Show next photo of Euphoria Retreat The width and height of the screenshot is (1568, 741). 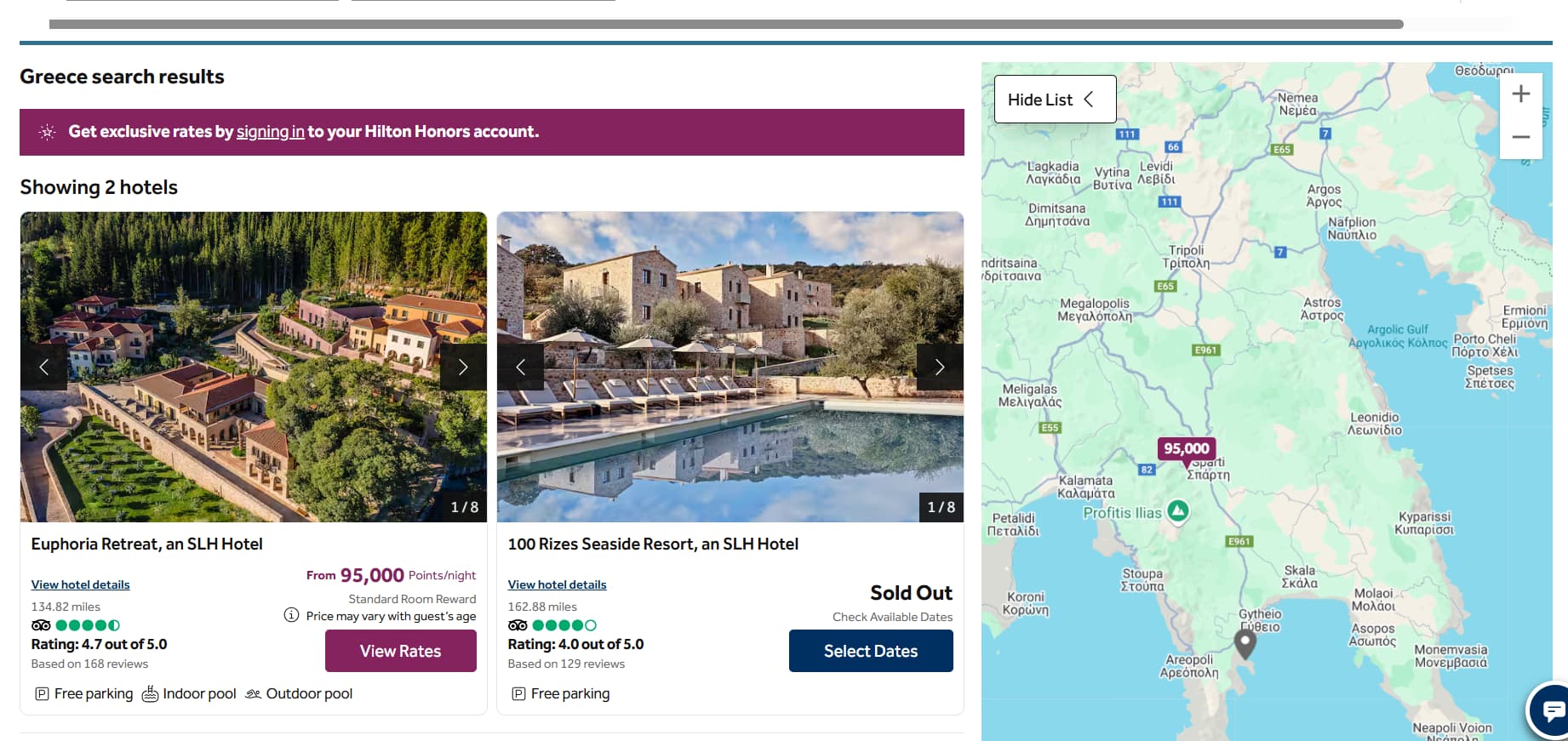tap(463, 367)
